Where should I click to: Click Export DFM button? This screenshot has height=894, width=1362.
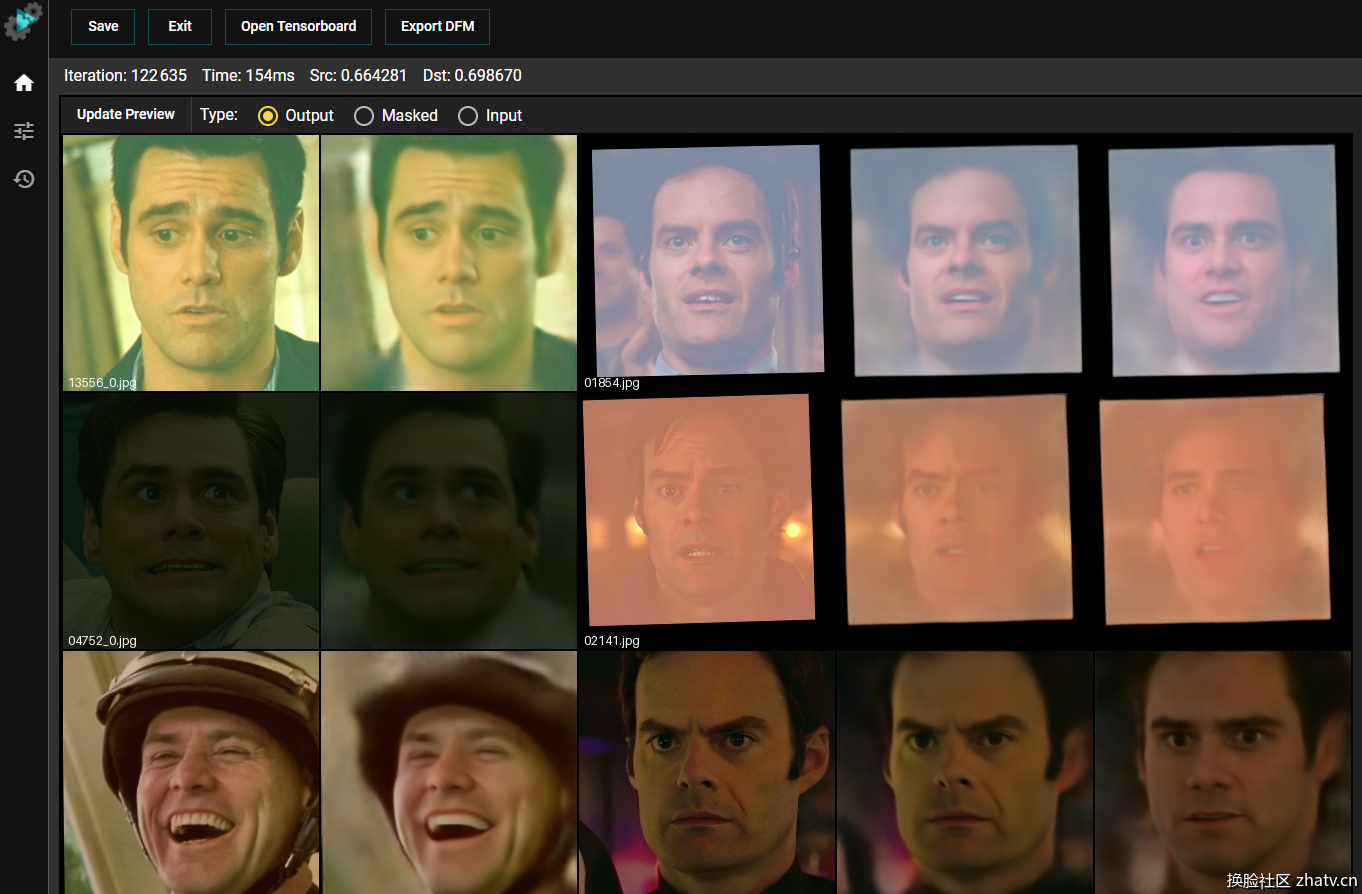pyautogui.click(x=437, y=27)
